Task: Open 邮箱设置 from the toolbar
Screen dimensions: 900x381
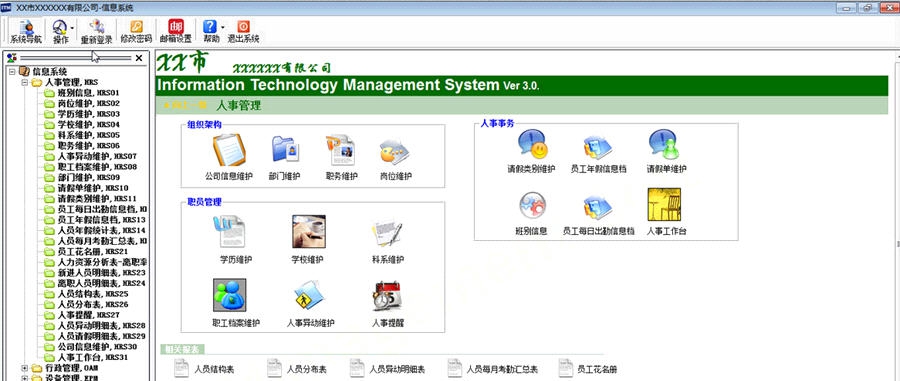Action: coord(176,32)
